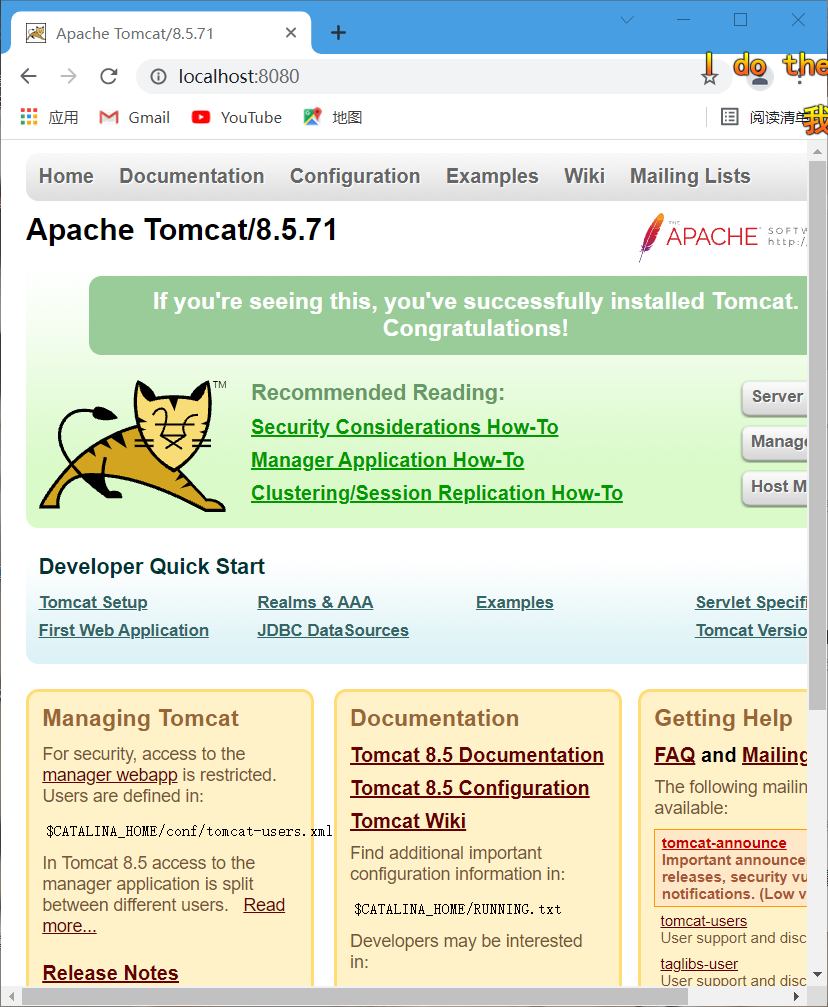Open Tomcat Wiki link
Image resolution: width=828 pixels, height=1007 pixels.
pos(408,821)
